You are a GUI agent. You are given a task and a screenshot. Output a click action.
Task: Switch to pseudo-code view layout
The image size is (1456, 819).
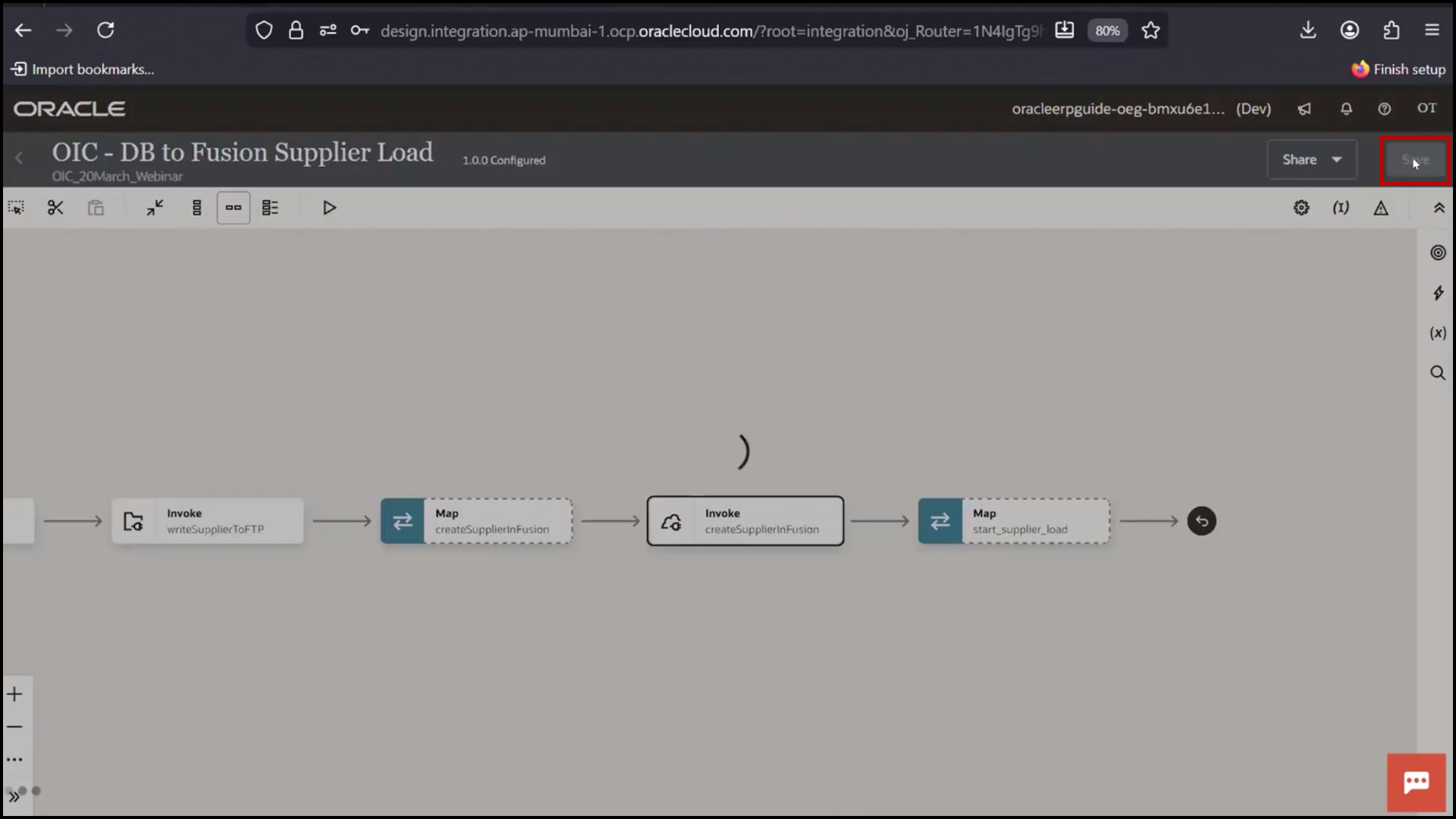click(270, 208)
